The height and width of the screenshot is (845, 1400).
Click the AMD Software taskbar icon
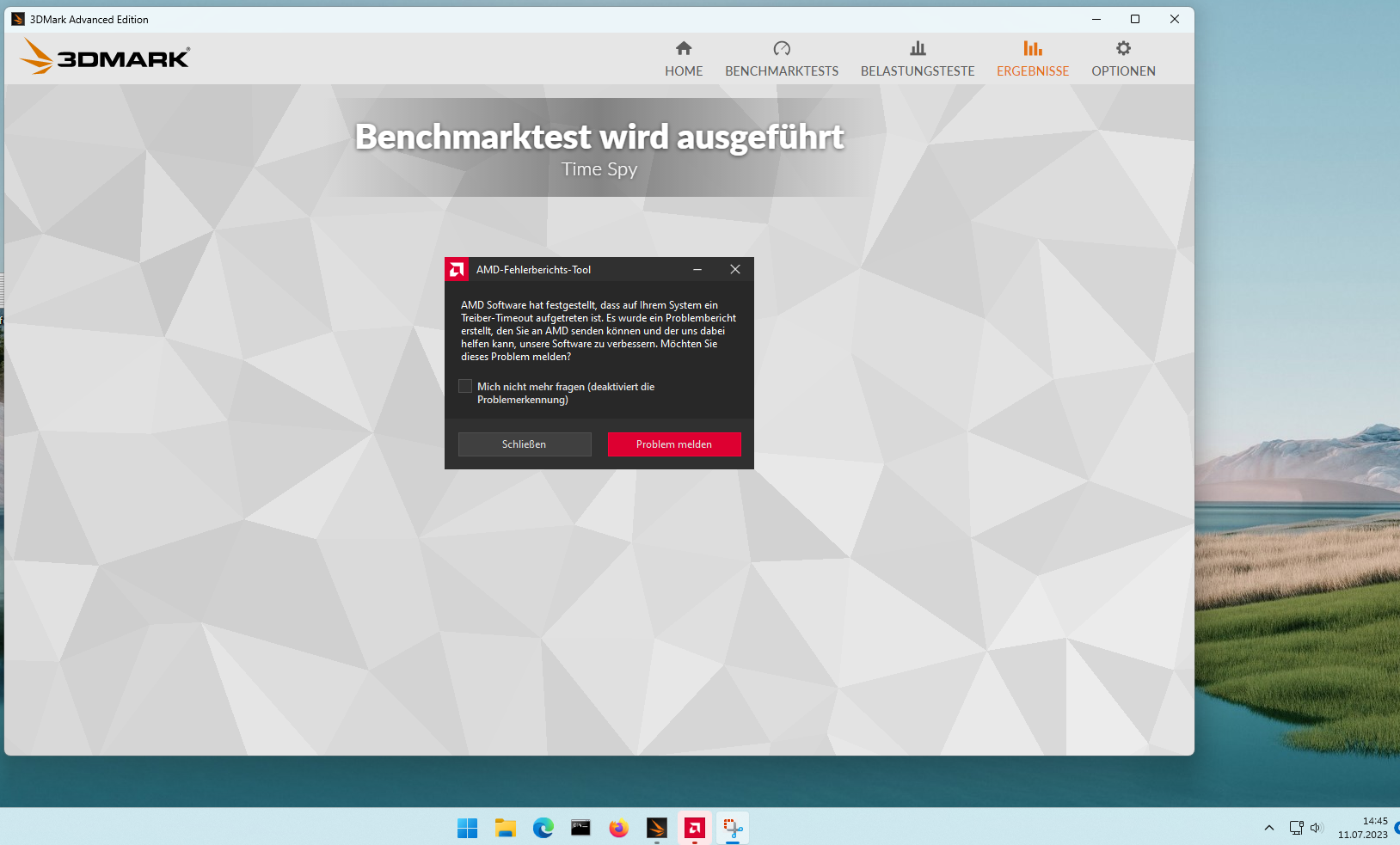pyautogui.click(x=695, y=828)
